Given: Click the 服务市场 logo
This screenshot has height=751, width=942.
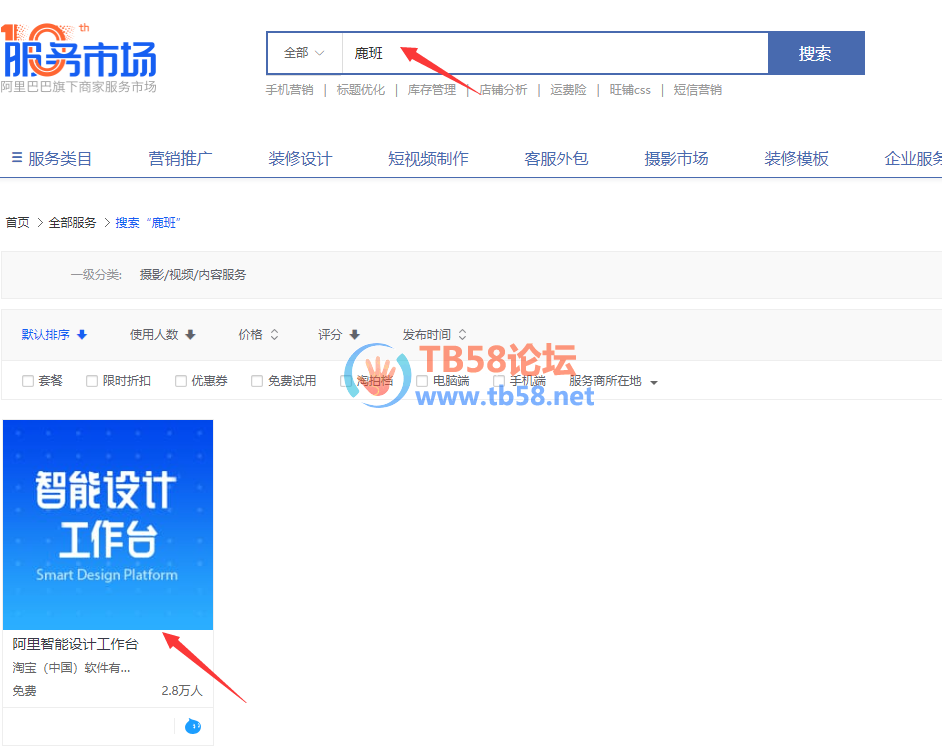Looking at the screenshot, I should (x=80, y=56).
